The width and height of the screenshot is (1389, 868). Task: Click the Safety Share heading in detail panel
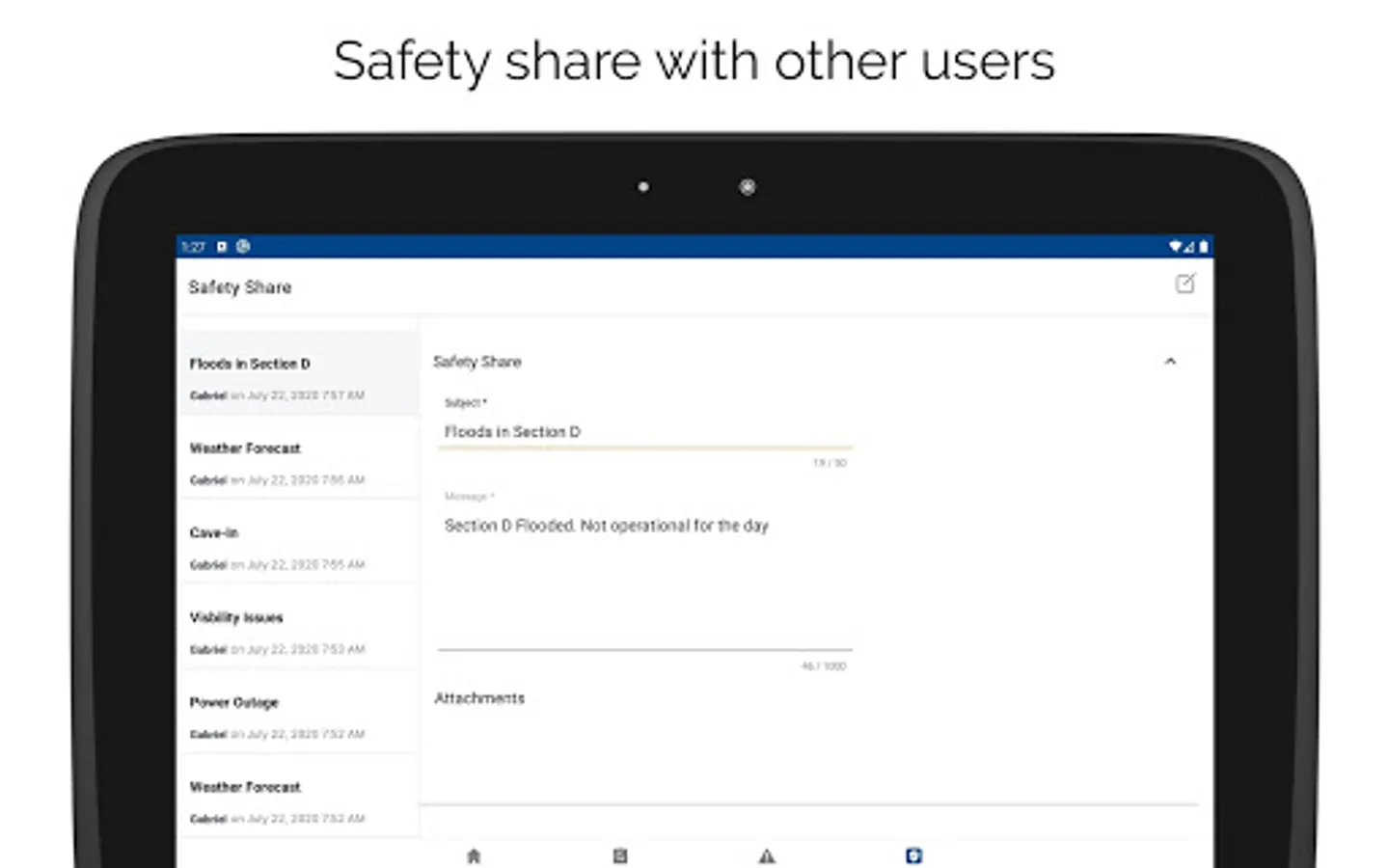[x=477, y=362]
